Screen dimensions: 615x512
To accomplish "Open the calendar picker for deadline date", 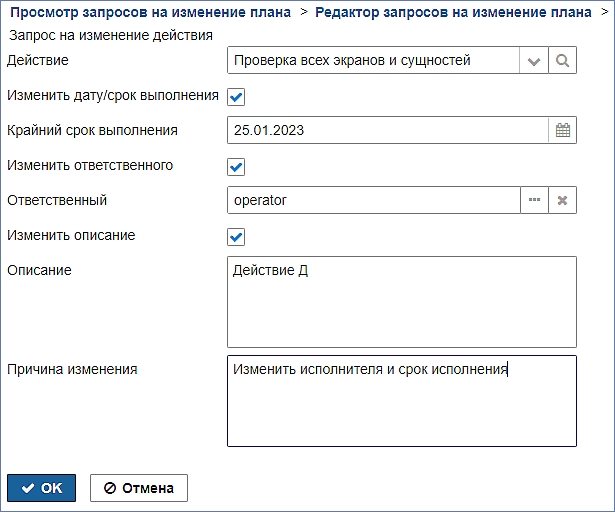I will point(563,130).
